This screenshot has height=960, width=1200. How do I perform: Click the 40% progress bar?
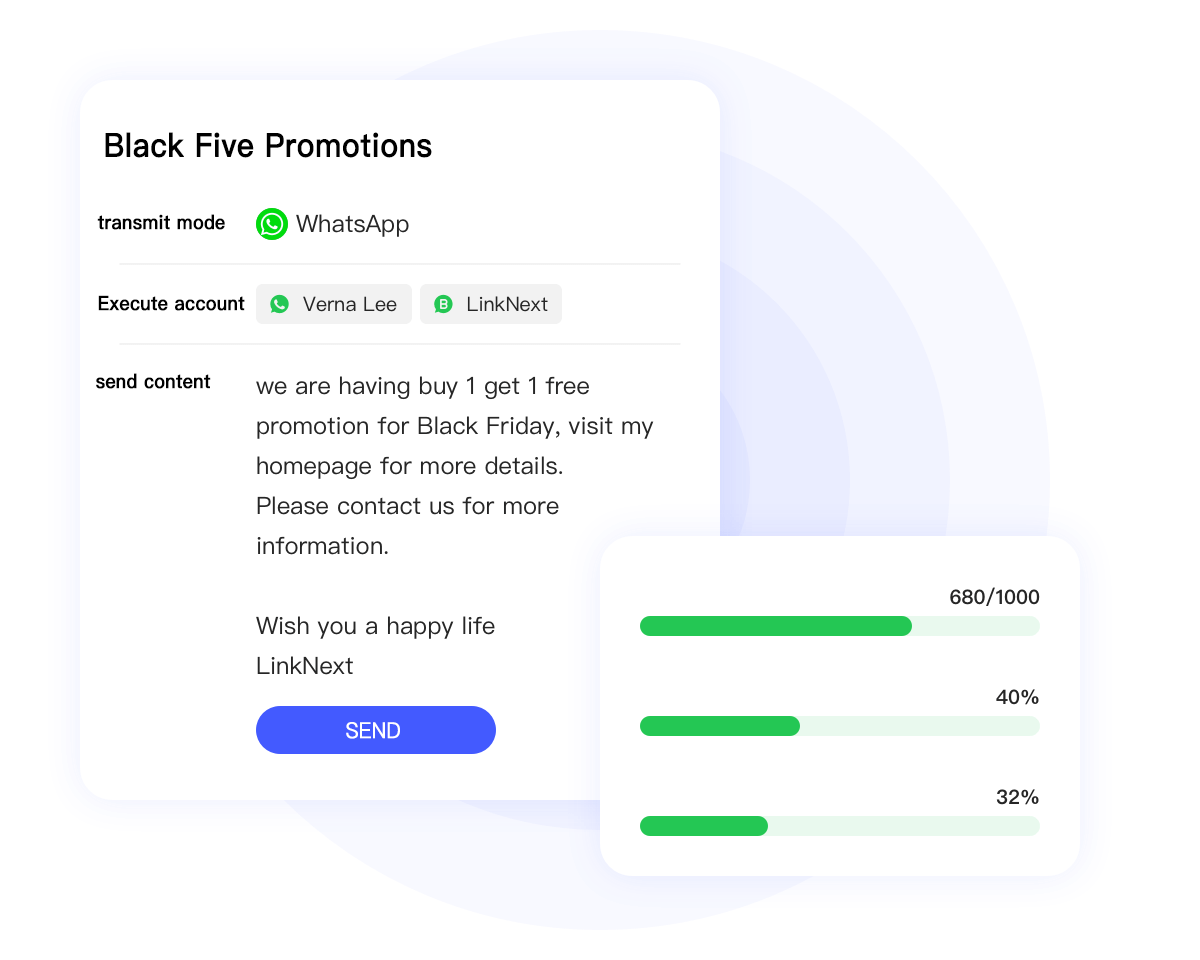coord(839,726)
